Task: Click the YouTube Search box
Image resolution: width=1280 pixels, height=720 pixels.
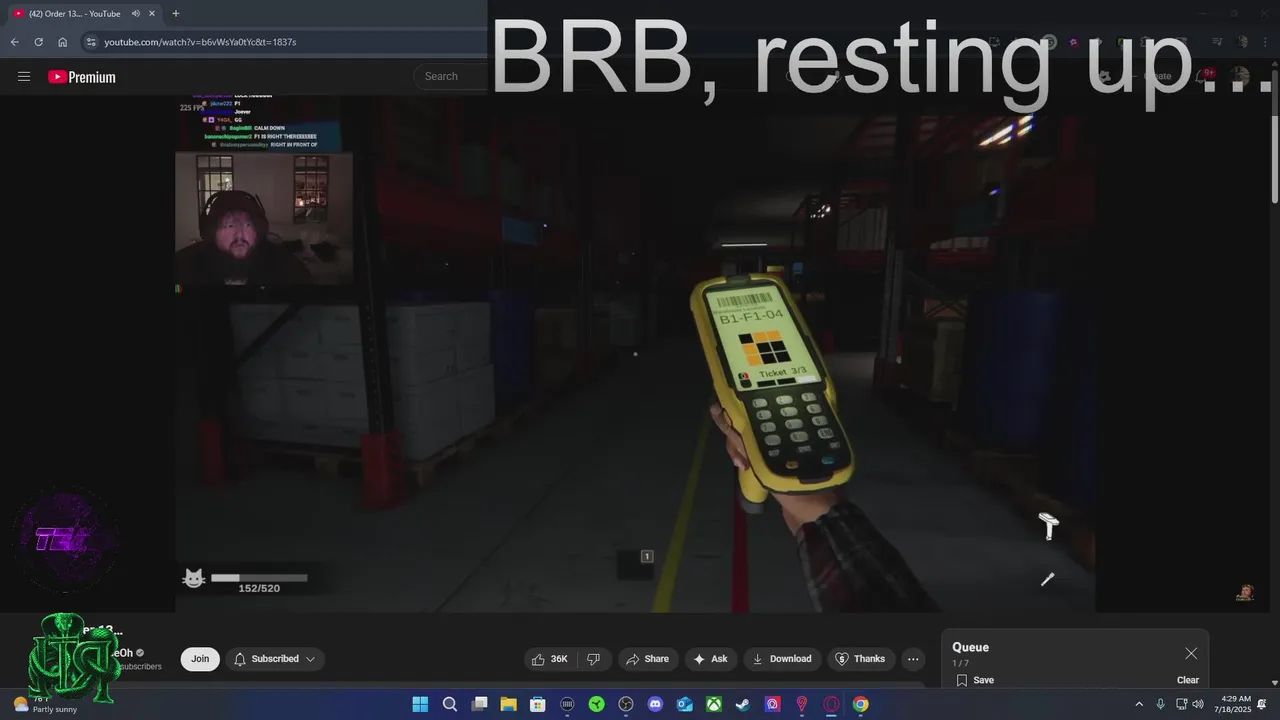Action: [x=452, y=76]
